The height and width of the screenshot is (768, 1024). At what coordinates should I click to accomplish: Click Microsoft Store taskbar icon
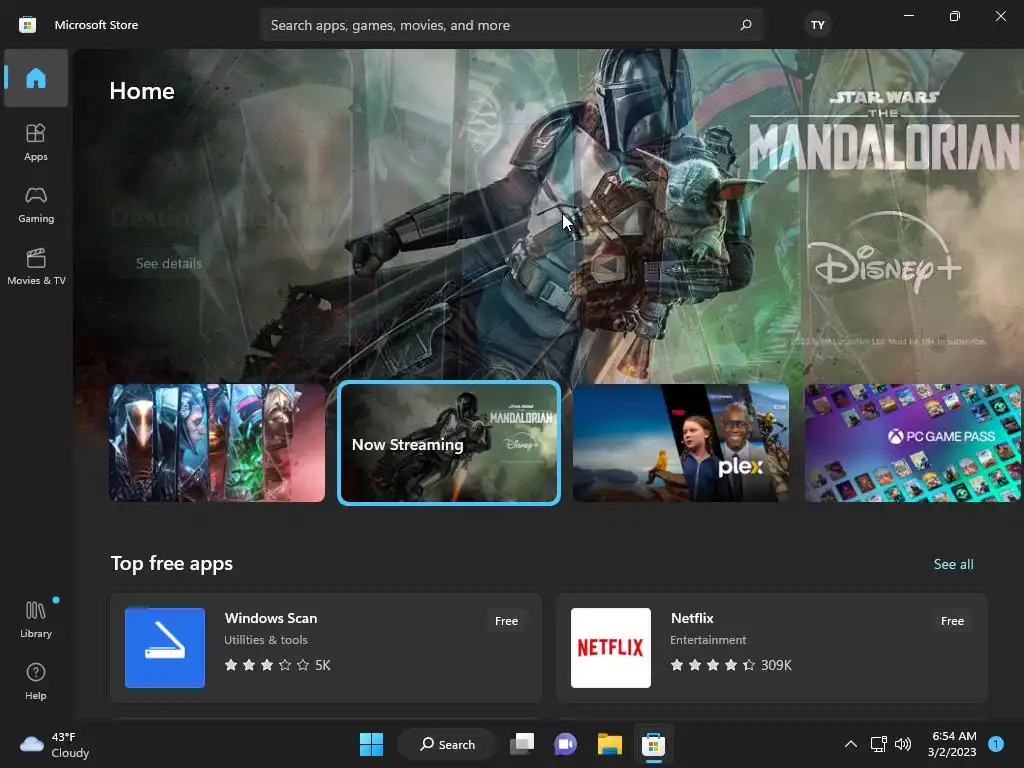coord(653,744)
